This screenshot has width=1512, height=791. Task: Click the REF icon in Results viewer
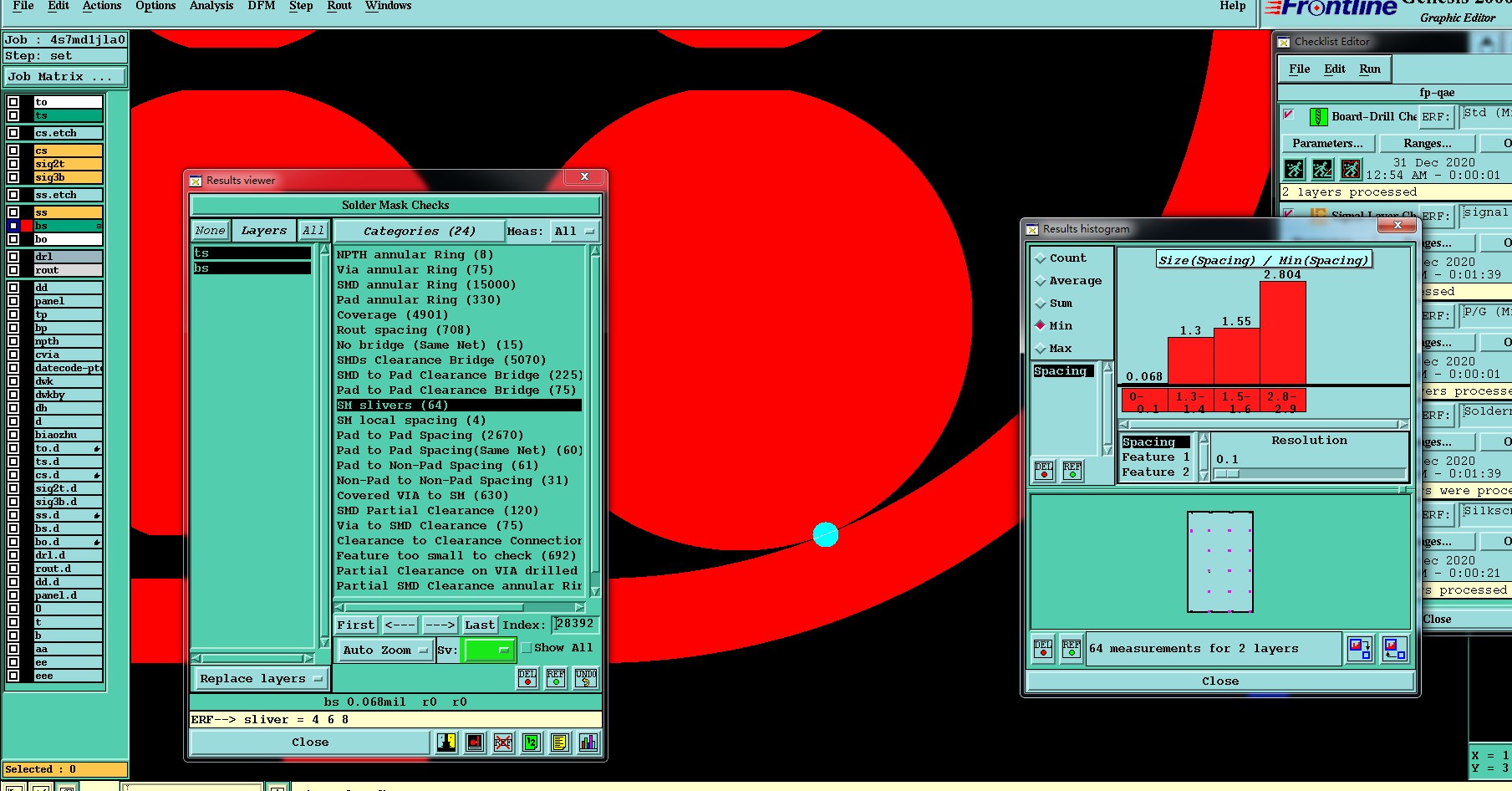pyautogui.click(x=556, y=678)
